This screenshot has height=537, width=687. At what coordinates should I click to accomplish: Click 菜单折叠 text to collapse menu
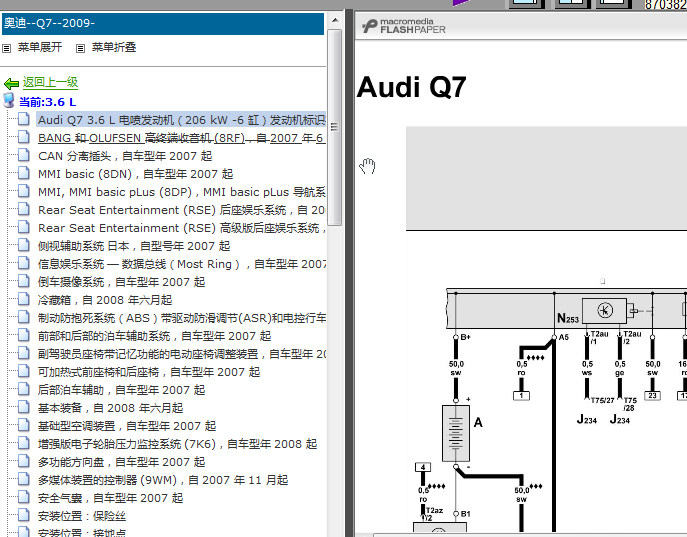(114, 47)
